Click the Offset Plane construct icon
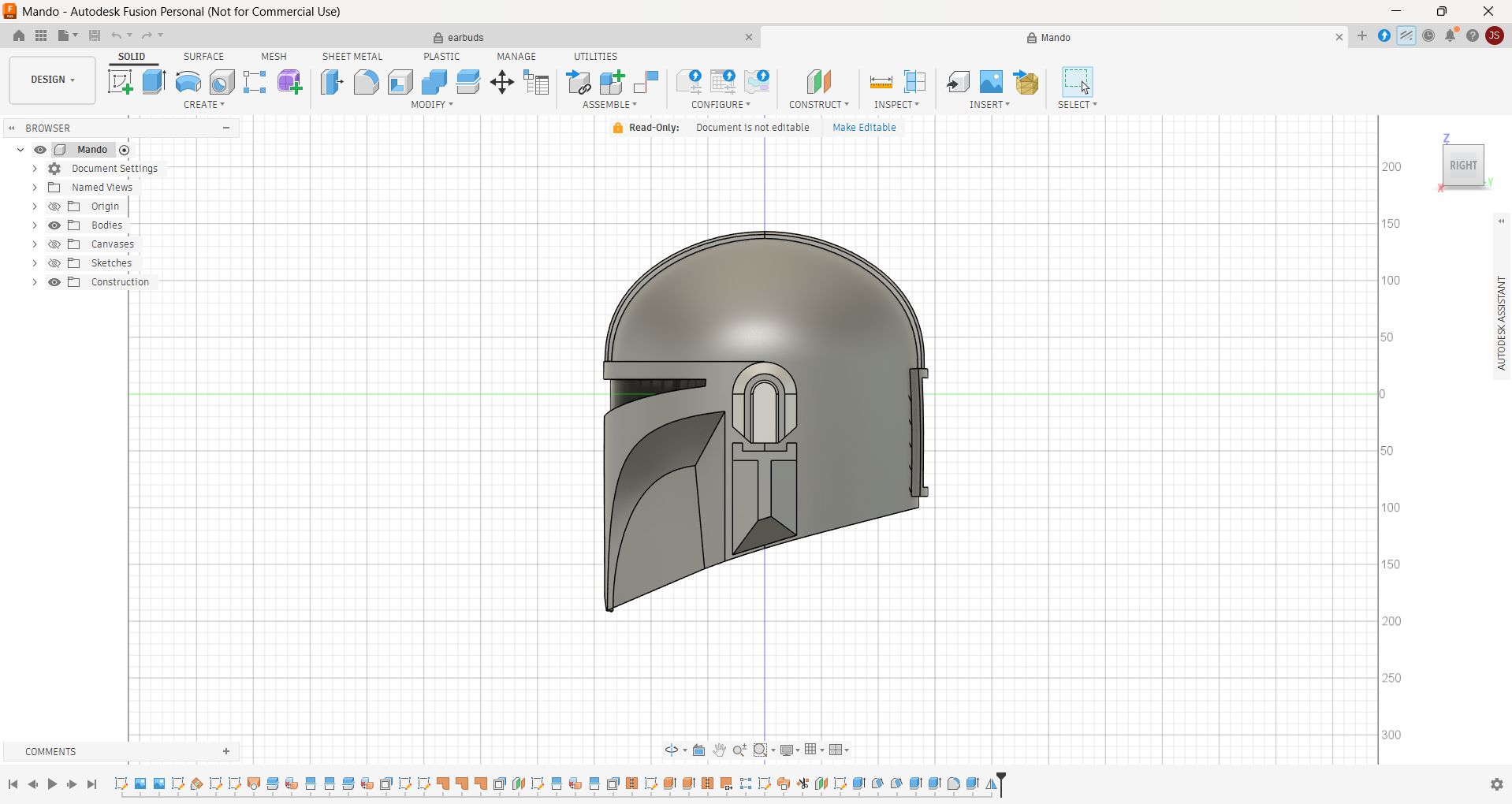The height and width of the screenshot is (804, 1512). (819, 82)
